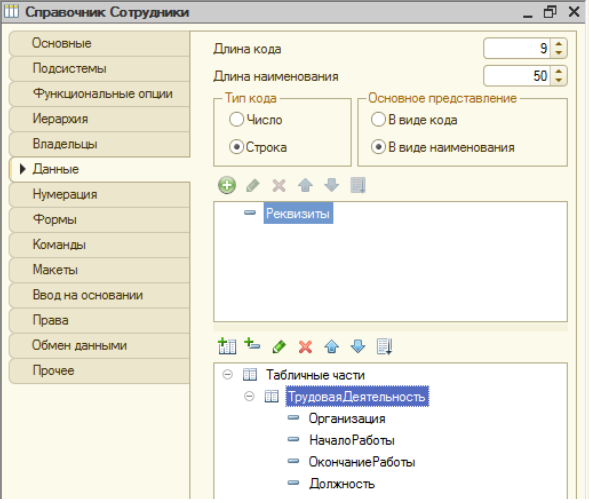Viewport: 589px width, 503px height.
Task: Decrease Длина наименования with spinner down arrow
Action: [559, 80]
